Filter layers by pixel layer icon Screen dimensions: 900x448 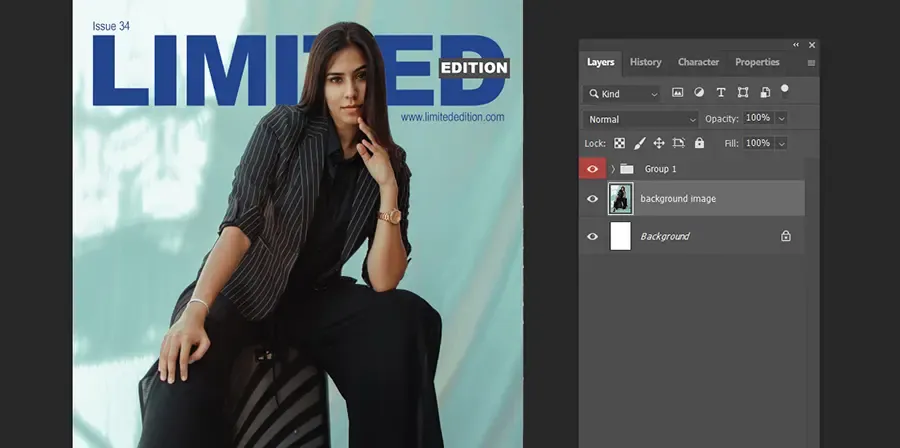(677, 93)
